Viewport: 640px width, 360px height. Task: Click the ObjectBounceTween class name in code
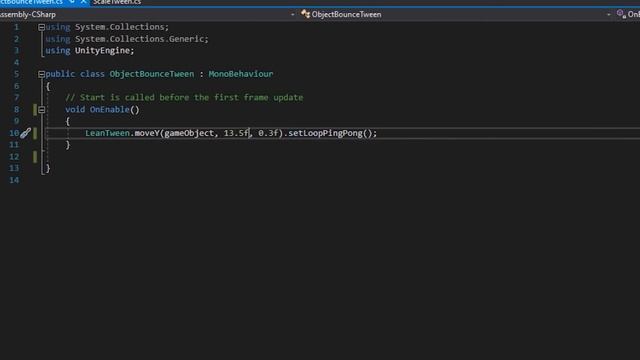click(151, 74)
